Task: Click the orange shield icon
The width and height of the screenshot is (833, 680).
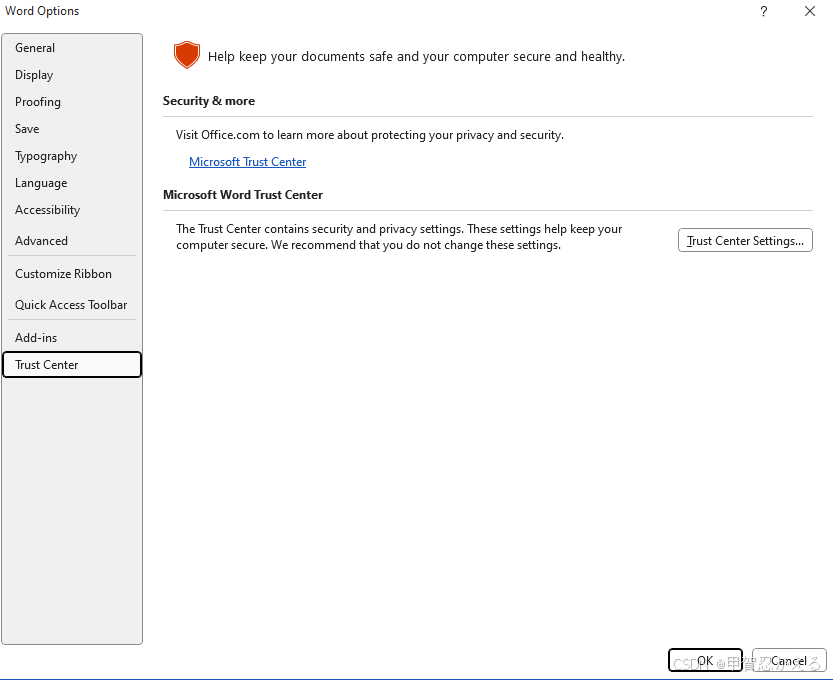Action: (186, 55)
